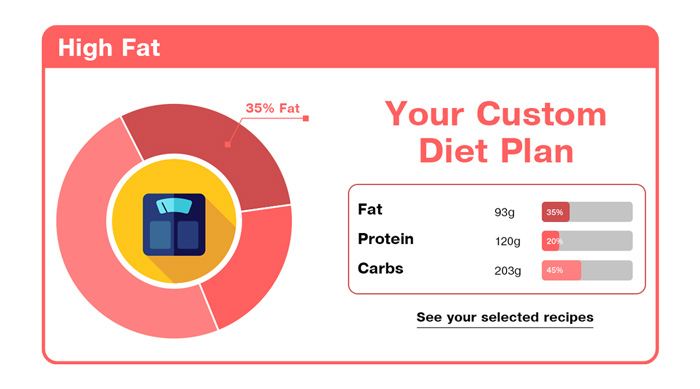Click the scale's cyan dial display
The height and width of the screenshot is (389, 700).
pos(174,205)
